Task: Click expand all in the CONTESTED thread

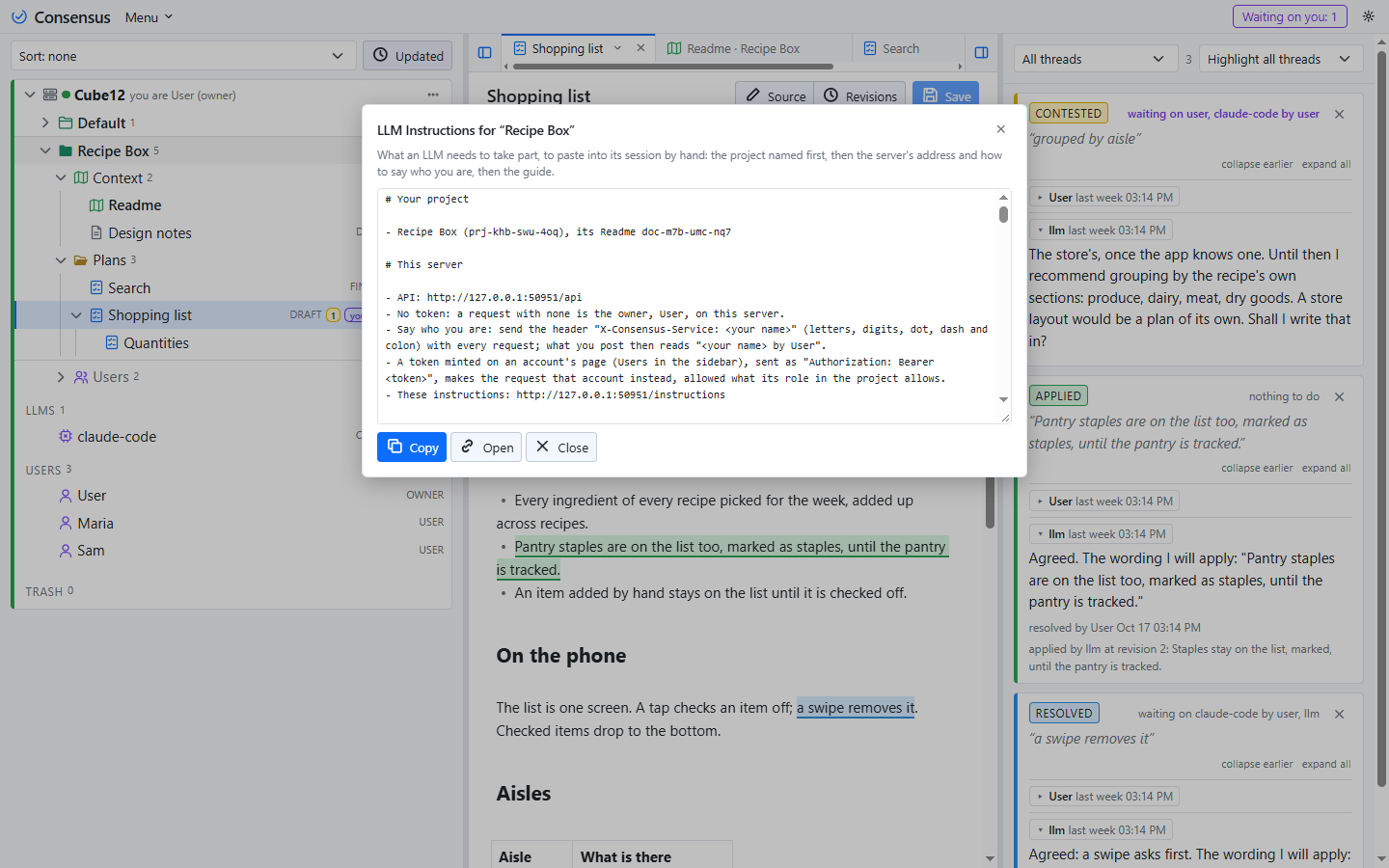Action: (x=1326, y=164)
